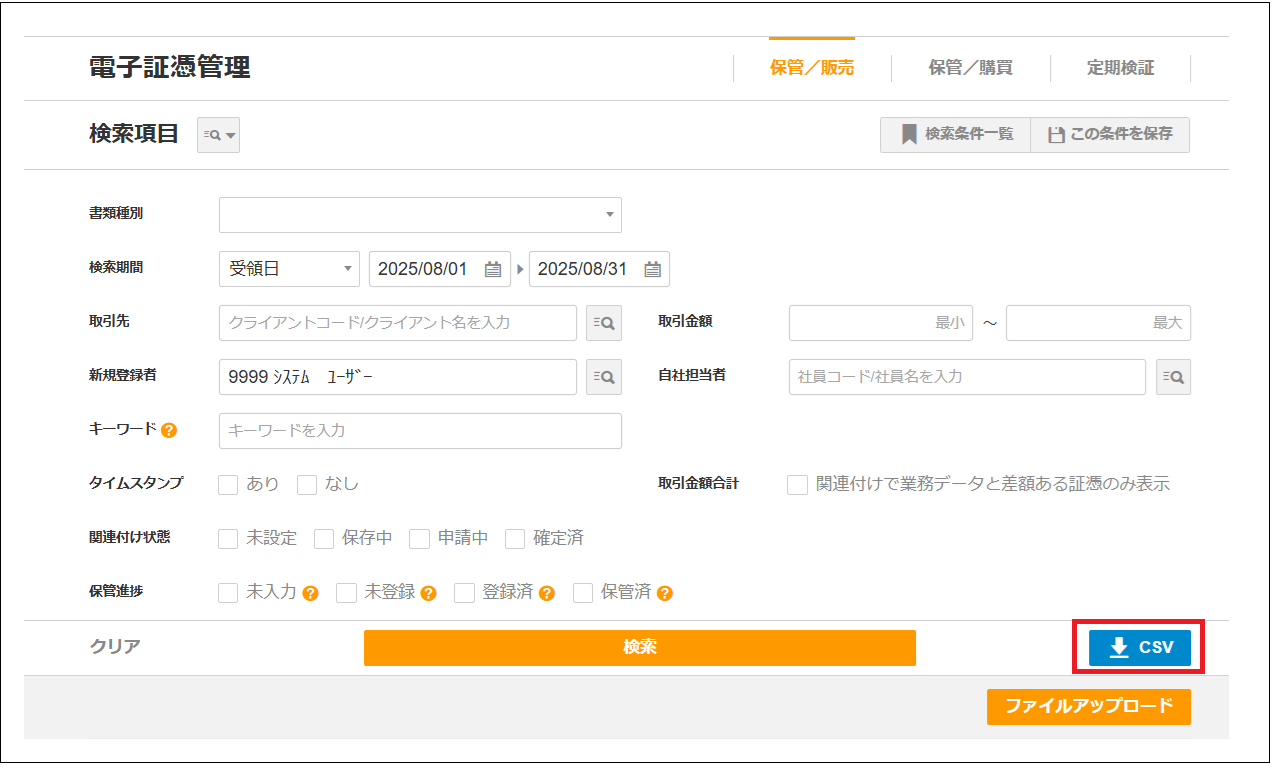Click the help icon next to 保管済

tap(665, 593)
